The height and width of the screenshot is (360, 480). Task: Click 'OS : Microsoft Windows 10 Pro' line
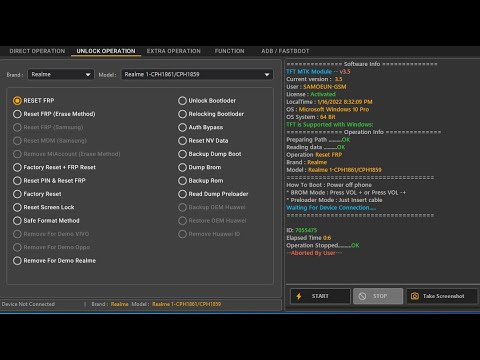tap(328, 109)
